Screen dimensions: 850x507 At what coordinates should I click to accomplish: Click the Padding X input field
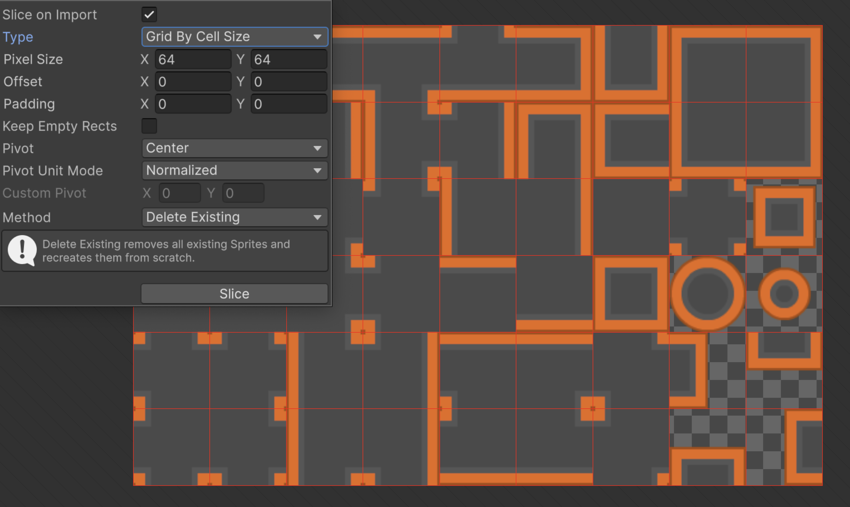point(192,104)
